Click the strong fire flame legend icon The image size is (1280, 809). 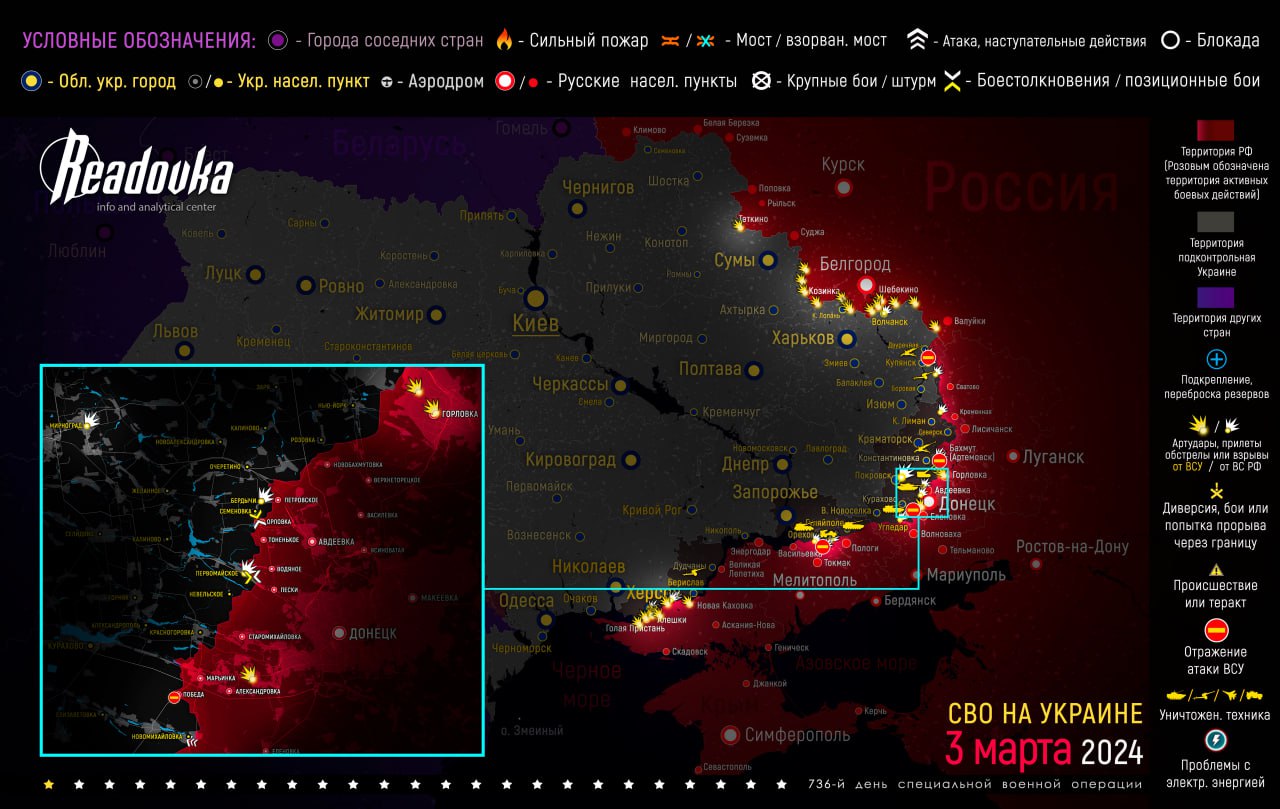click(504, 41)
